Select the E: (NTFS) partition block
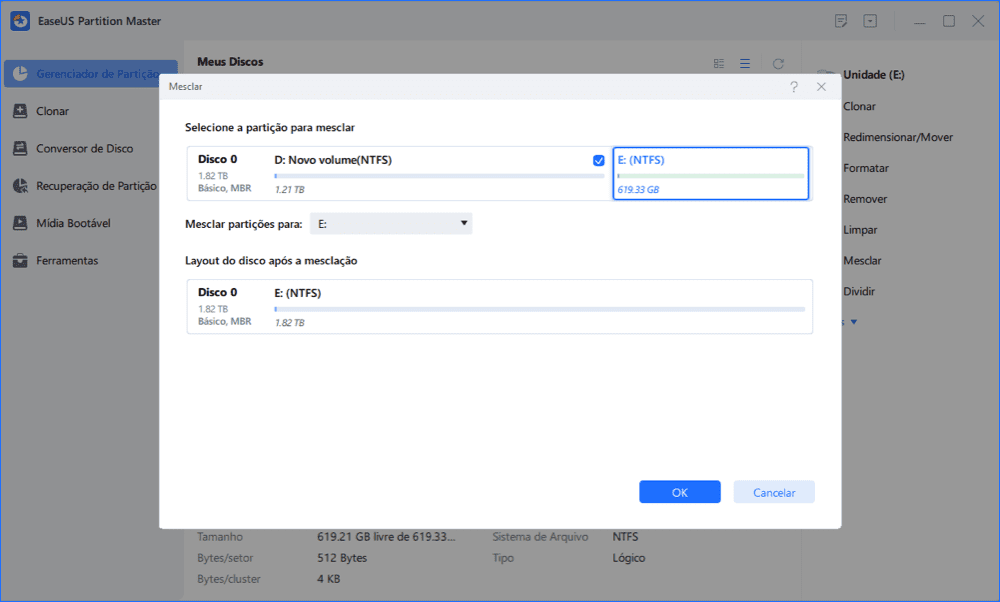Screen dimensions: 1000x602 [711, 173]
